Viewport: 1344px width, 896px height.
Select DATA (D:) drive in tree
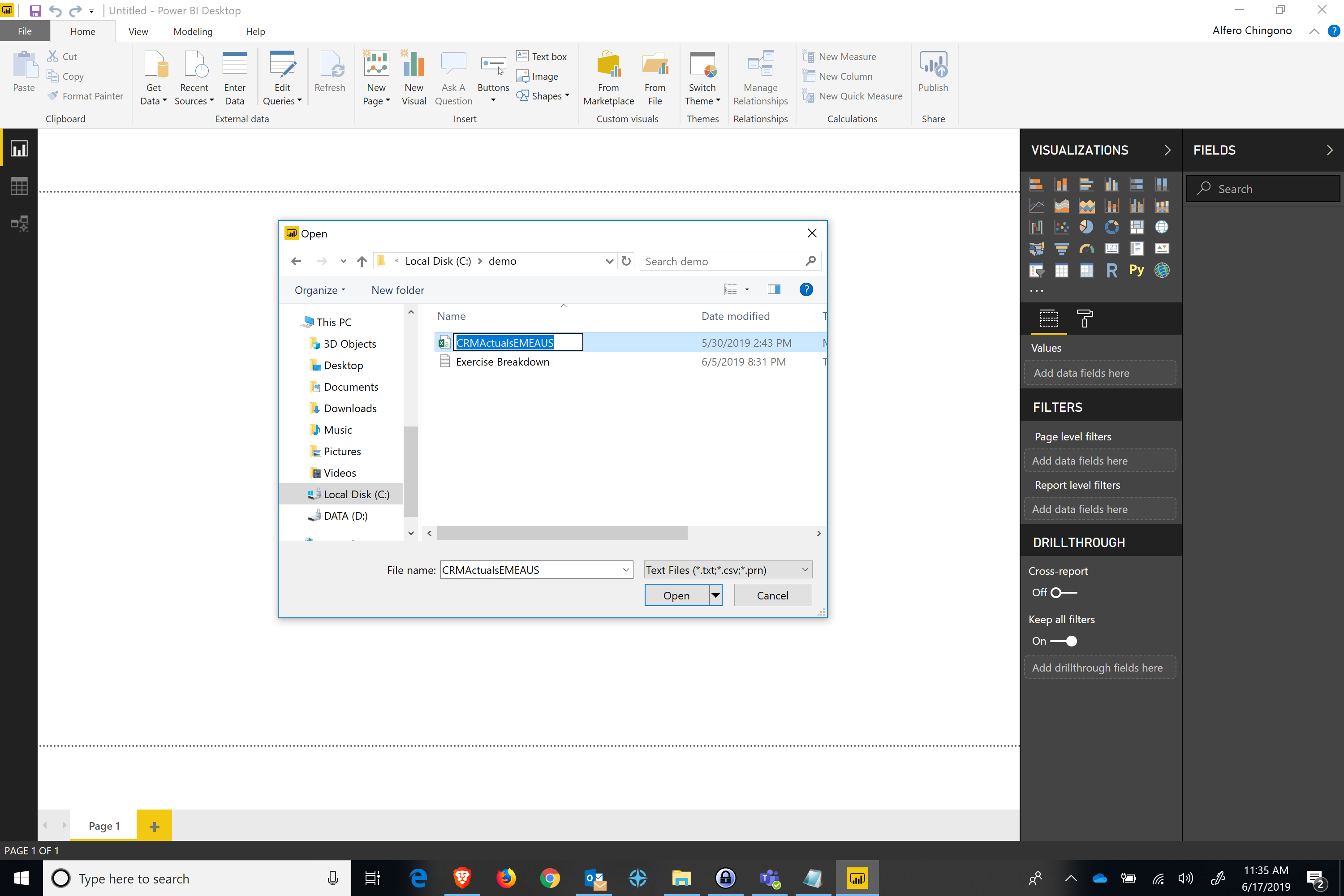(x=345, y=516)
